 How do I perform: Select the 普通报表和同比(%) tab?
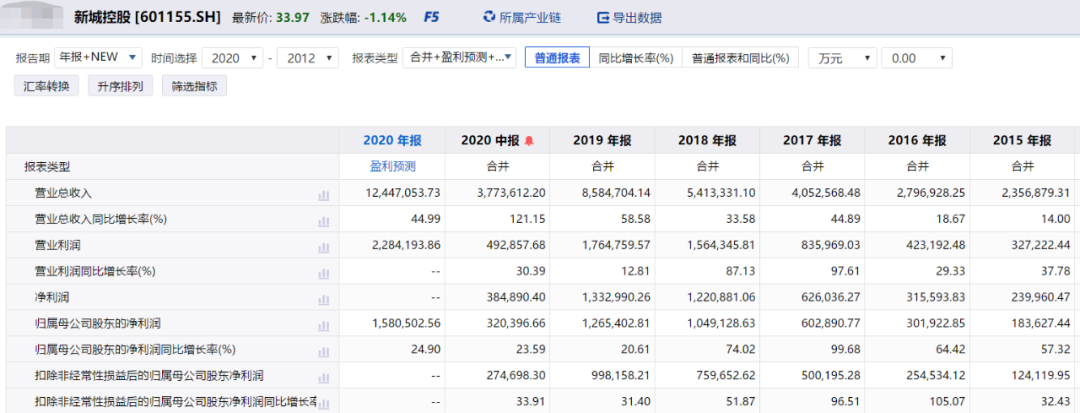tap(740, 58)
